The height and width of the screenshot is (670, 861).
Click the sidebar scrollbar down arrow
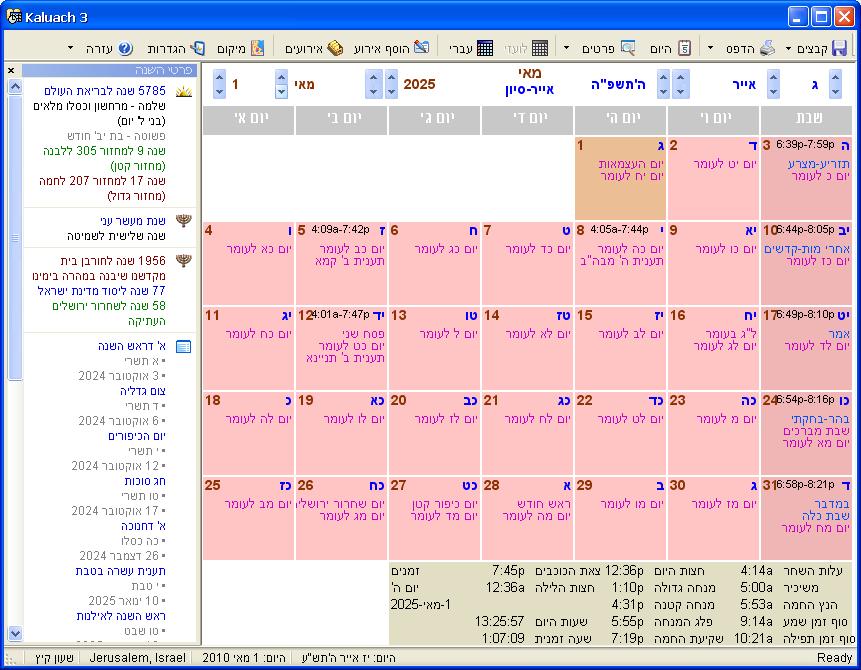pyautogui.click(x=15, y=633)
